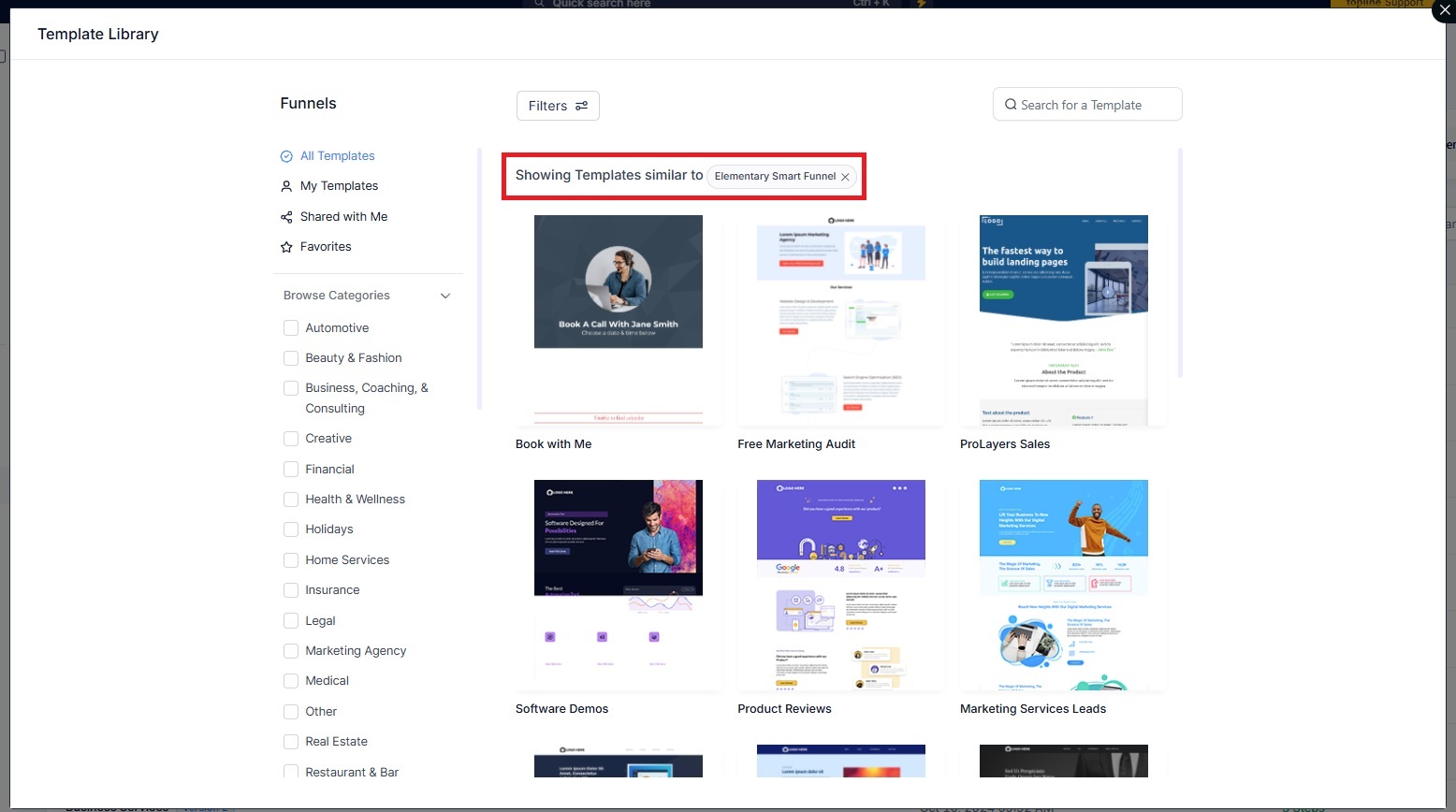Open the Software Demos template thumbnail
1456x812 pixels.
pos(619,585)
